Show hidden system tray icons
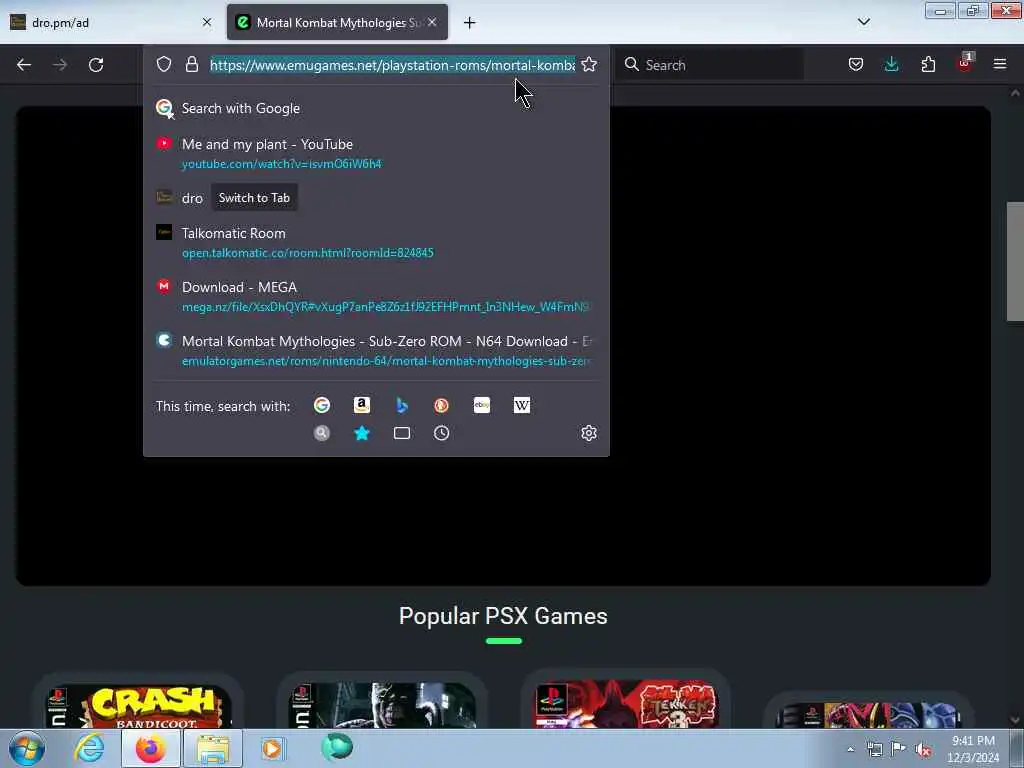Screen dimensions: 1024x768 pos(850,750)
